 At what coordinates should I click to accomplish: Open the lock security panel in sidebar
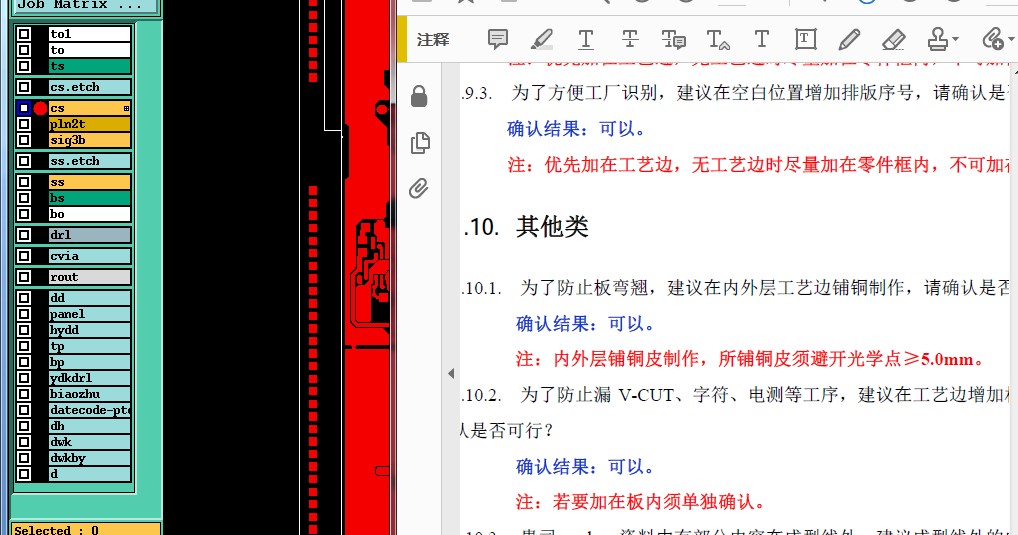(x=419, y=96)
